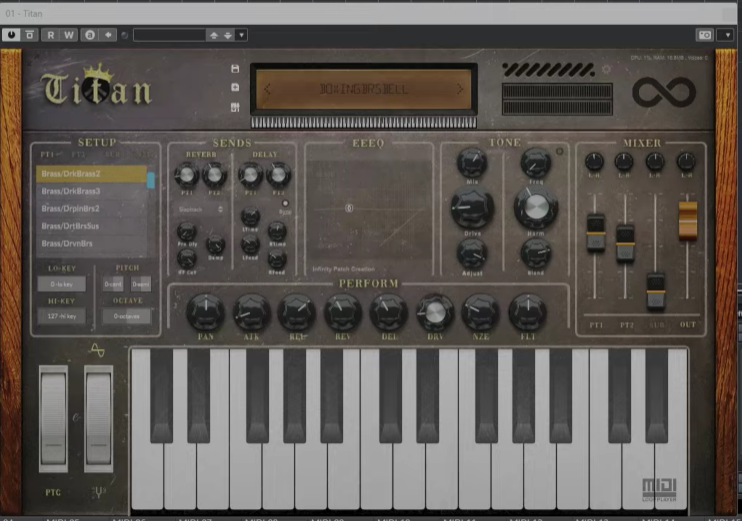This screenshot has width=742, height=521.
Task: Click the Titan crown logo
Action: click(x=97, y=85)
